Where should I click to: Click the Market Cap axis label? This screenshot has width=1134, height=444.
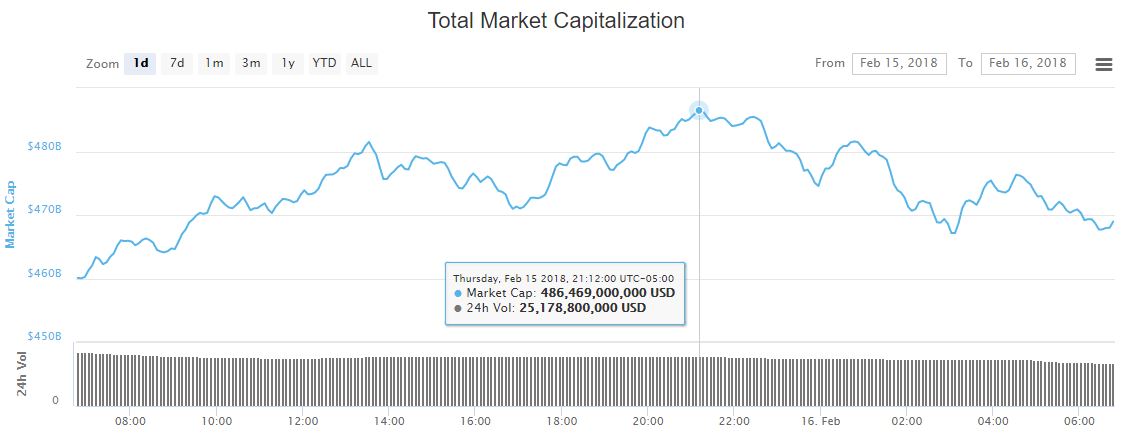pyautogui.click(x=11, y=214)
